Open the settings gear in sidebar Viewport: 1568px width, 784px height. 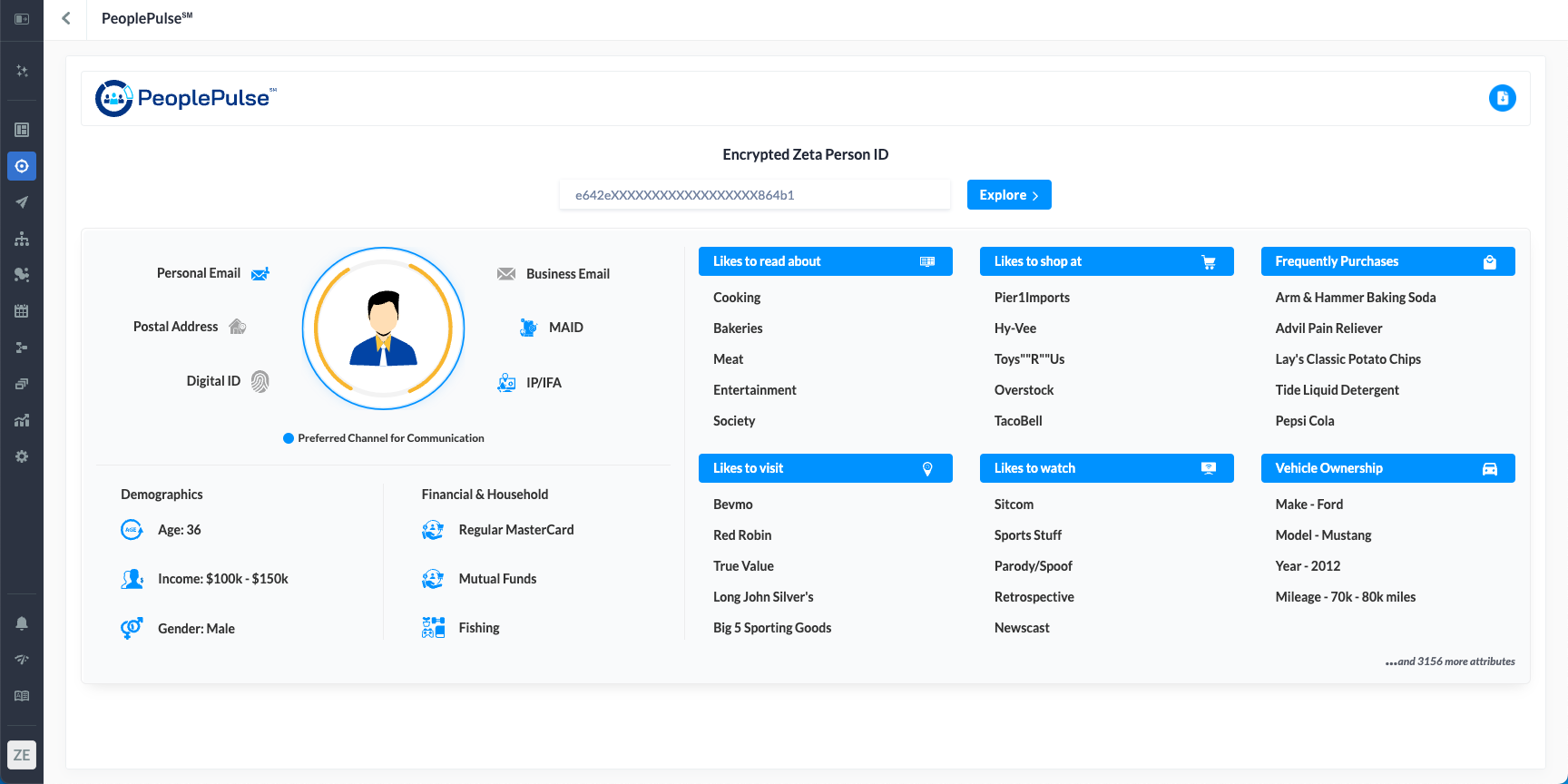(22, 456)
